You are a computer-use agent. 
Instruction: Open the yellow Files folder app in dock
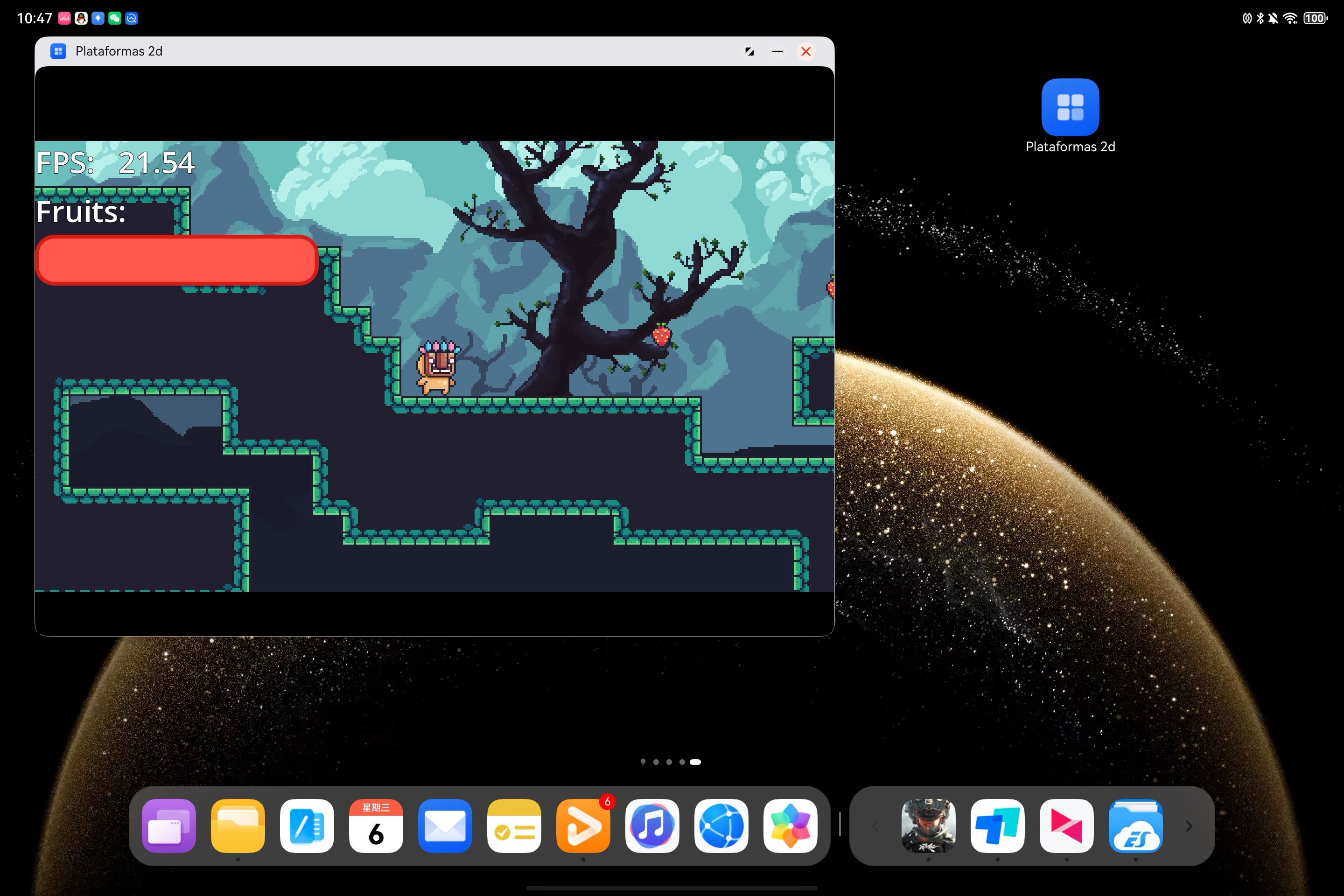coord(238,826)
